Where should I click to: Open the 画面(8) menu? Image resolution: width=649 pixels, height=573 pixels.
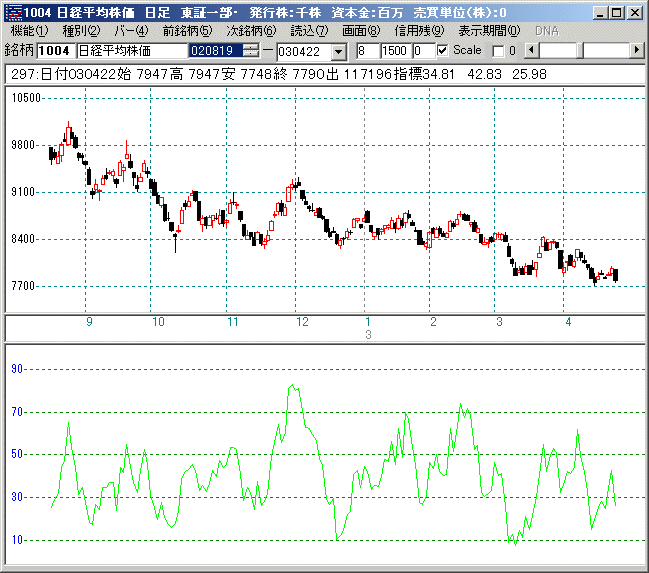[x=361, y=31]
